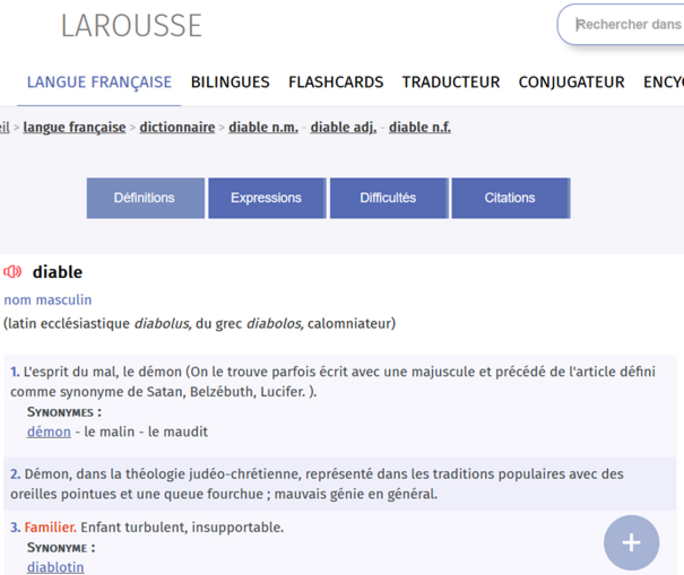This screenshot has height=575, width=684.
Task: Follow the langue française breadcrumb link
Action: [x=74, y=127]
